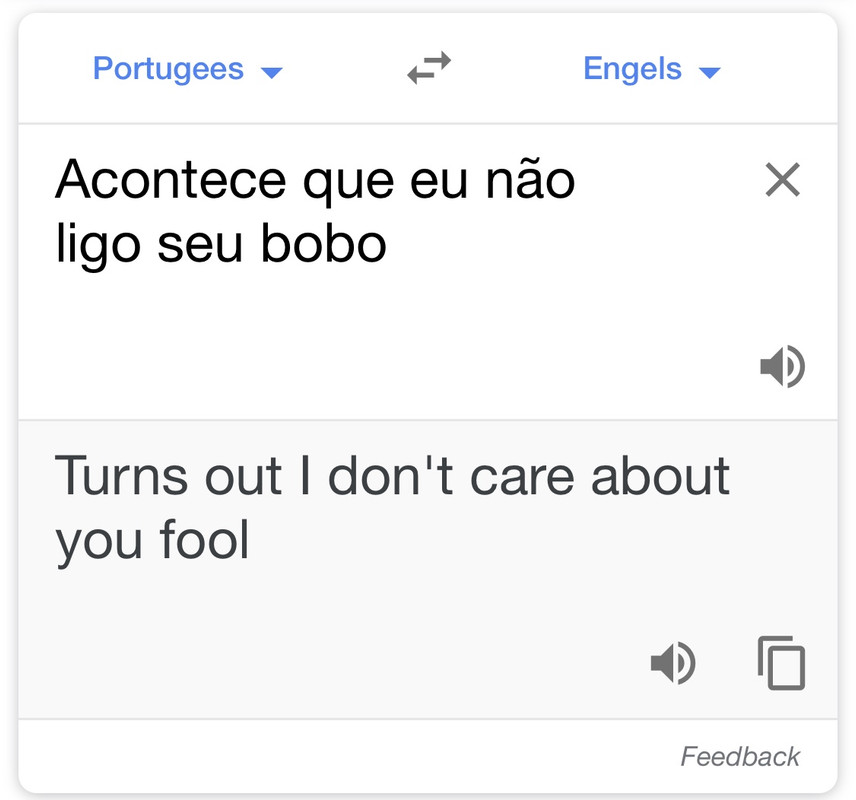
Task: Click the words 'care about' in the output
Action: (599, 477)
